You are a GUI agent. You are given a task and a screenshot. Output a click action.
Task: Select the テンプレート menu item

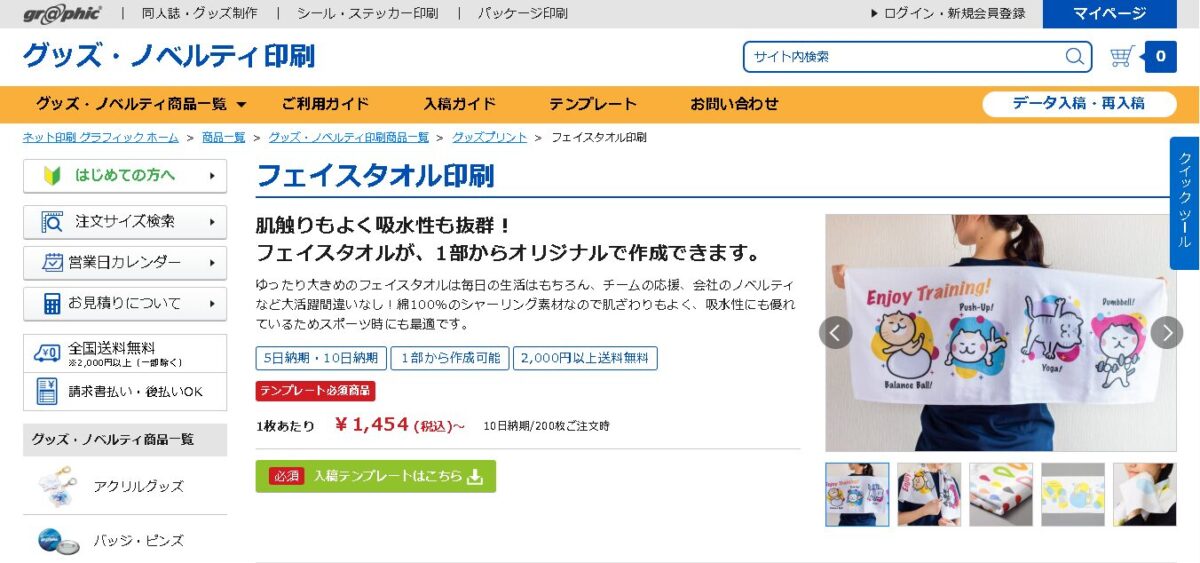(x=593, y=104)
